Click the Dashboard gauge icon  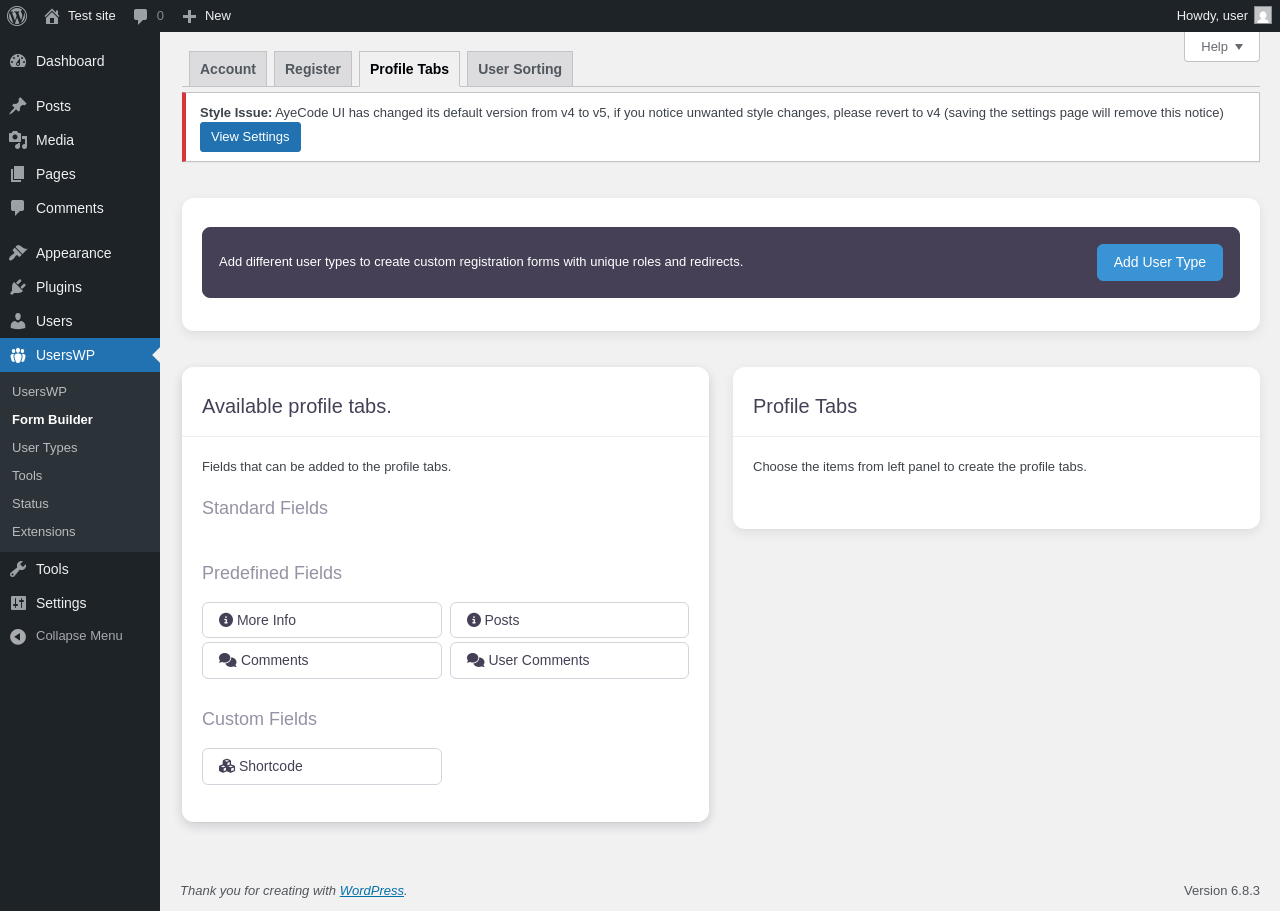point(18,61)
